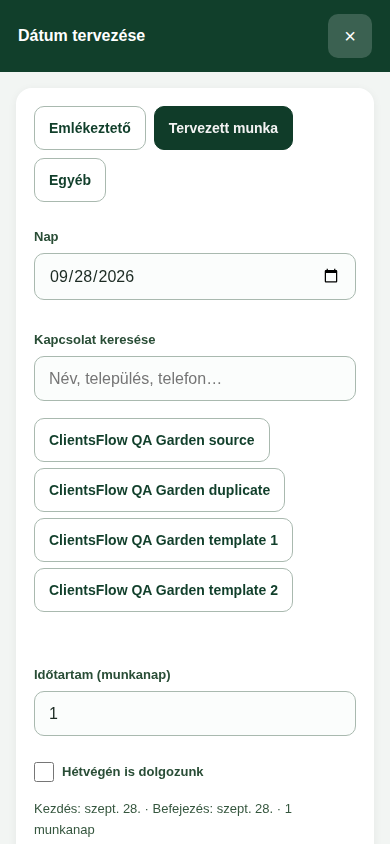The height and width of the screenshot is (844, 390).
Task: Click the Dátum tervezése heading
Action: pyautogui.click(x=82, y=36)
